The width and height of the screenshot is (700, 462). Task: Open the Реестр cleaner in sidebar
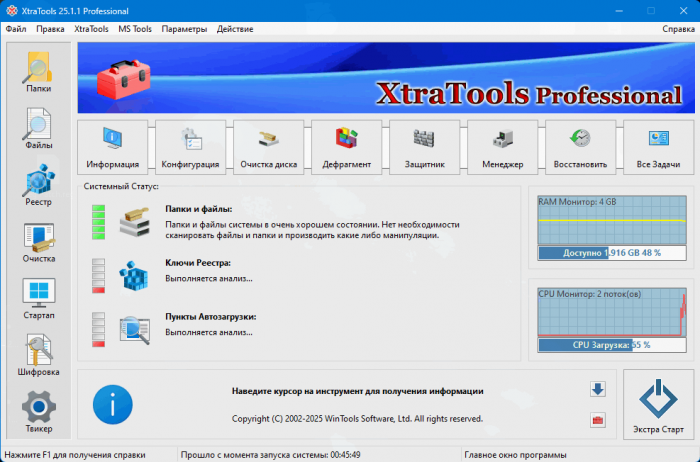pos(38,185)
